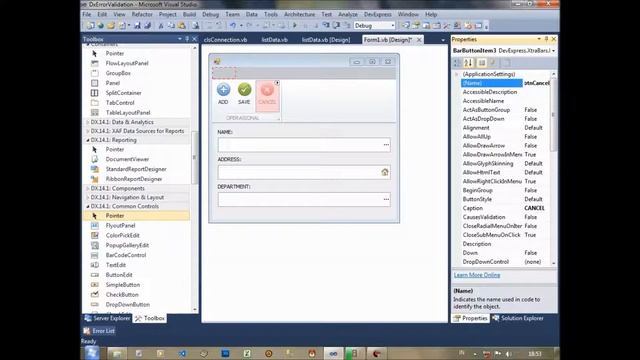Click the Save icon in main toolbar
The height and width of the screenshot is (360, 640).
(137, 26)
